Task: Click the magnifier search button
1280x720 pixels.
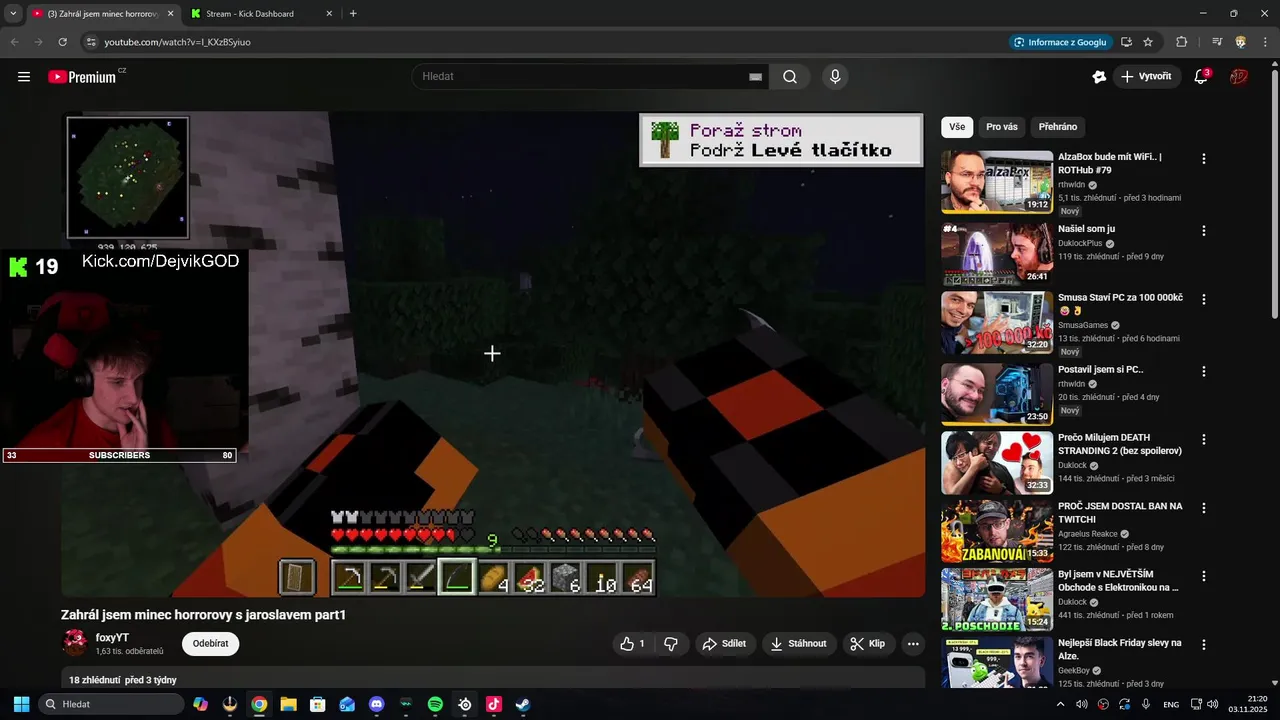Action: [790, 77]
